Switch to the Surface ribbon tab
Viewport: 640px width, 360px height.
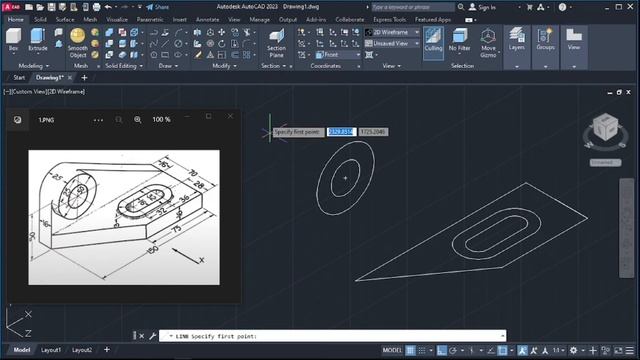click(x=65, y=19)
